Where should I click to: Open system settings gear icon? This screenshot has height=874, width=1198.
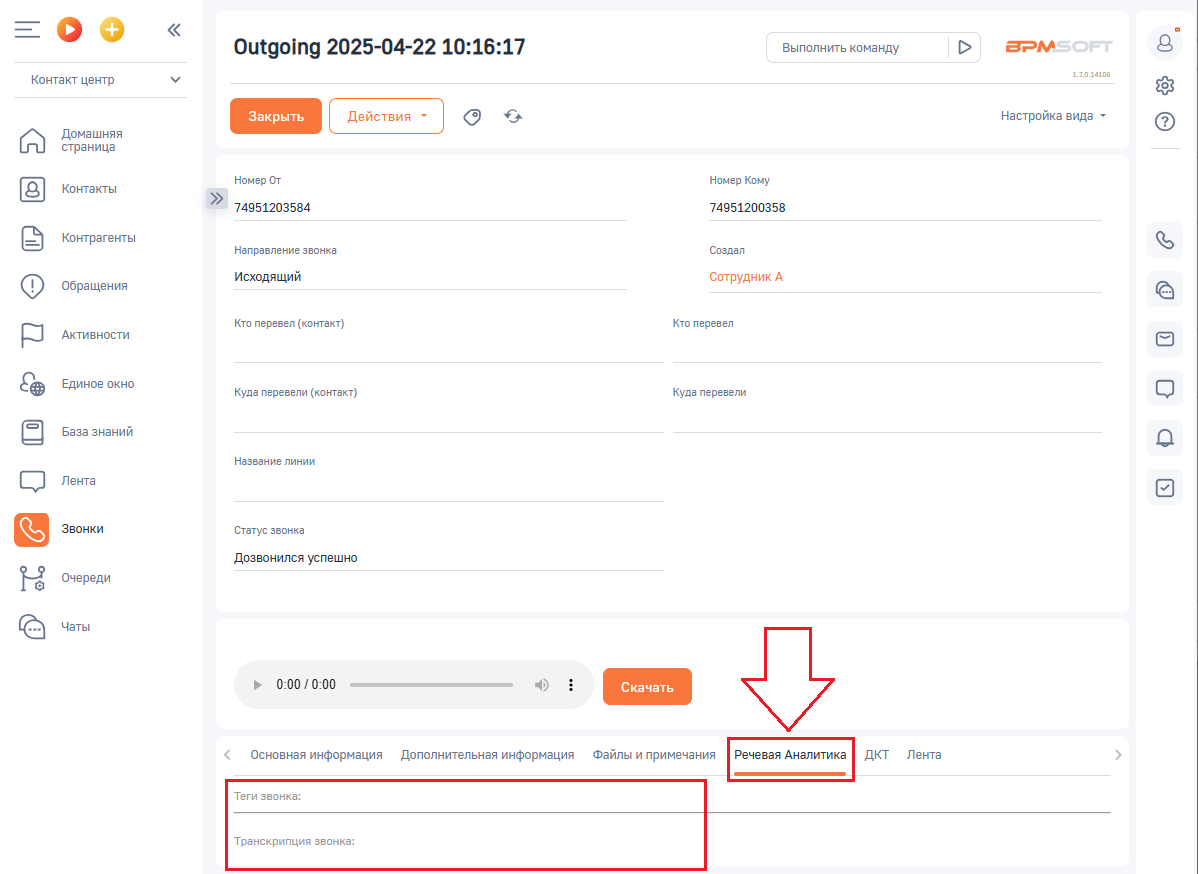1164,85
